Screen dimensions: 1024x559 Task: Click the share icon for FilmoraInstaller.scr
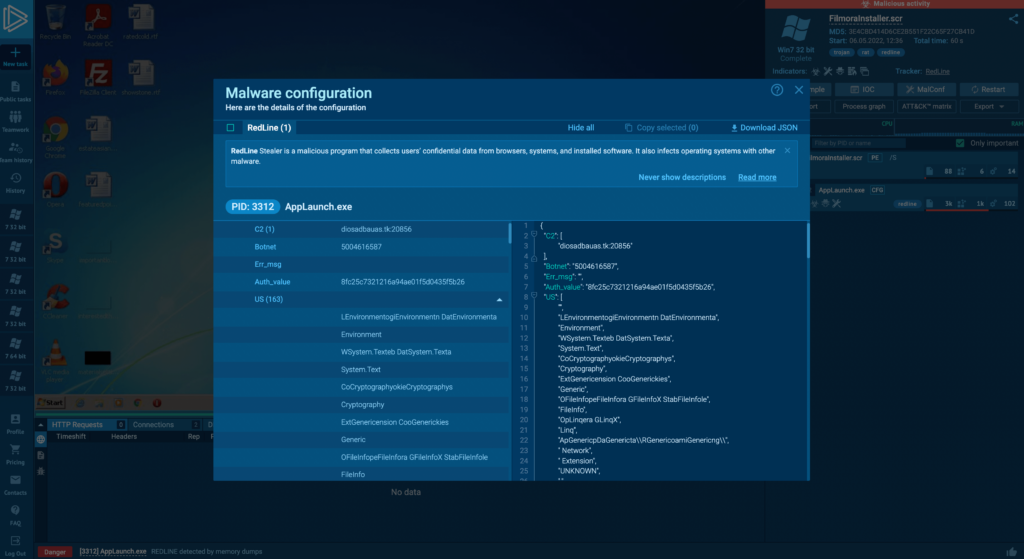tap(1012, 19)
